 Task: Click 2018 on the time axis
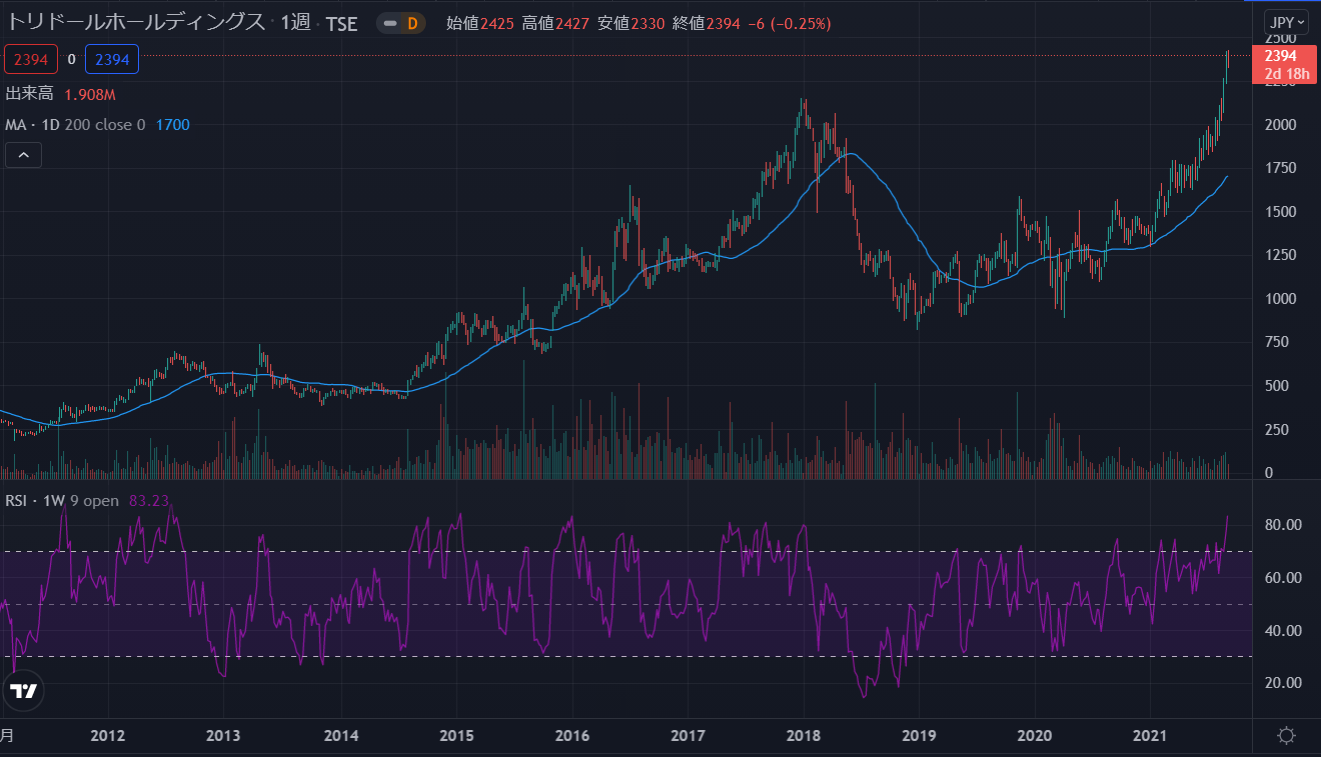tap(803, 736)
